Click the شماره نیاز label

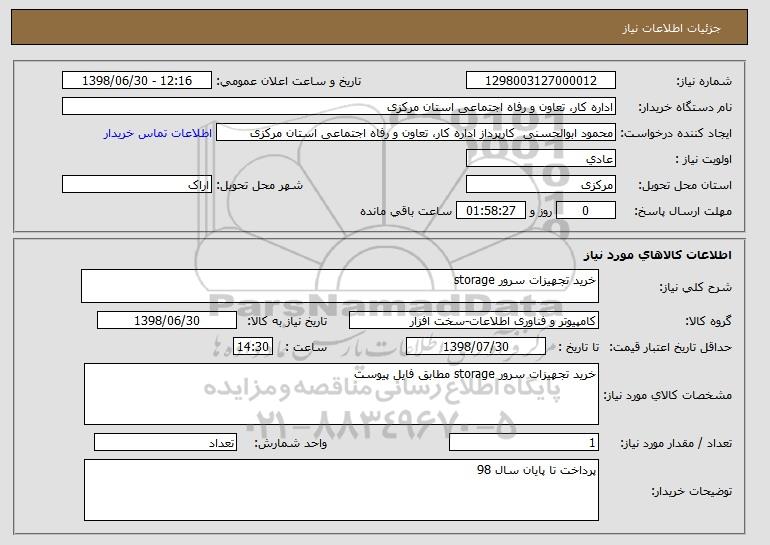pyautogui.click(x=704, y=81)
